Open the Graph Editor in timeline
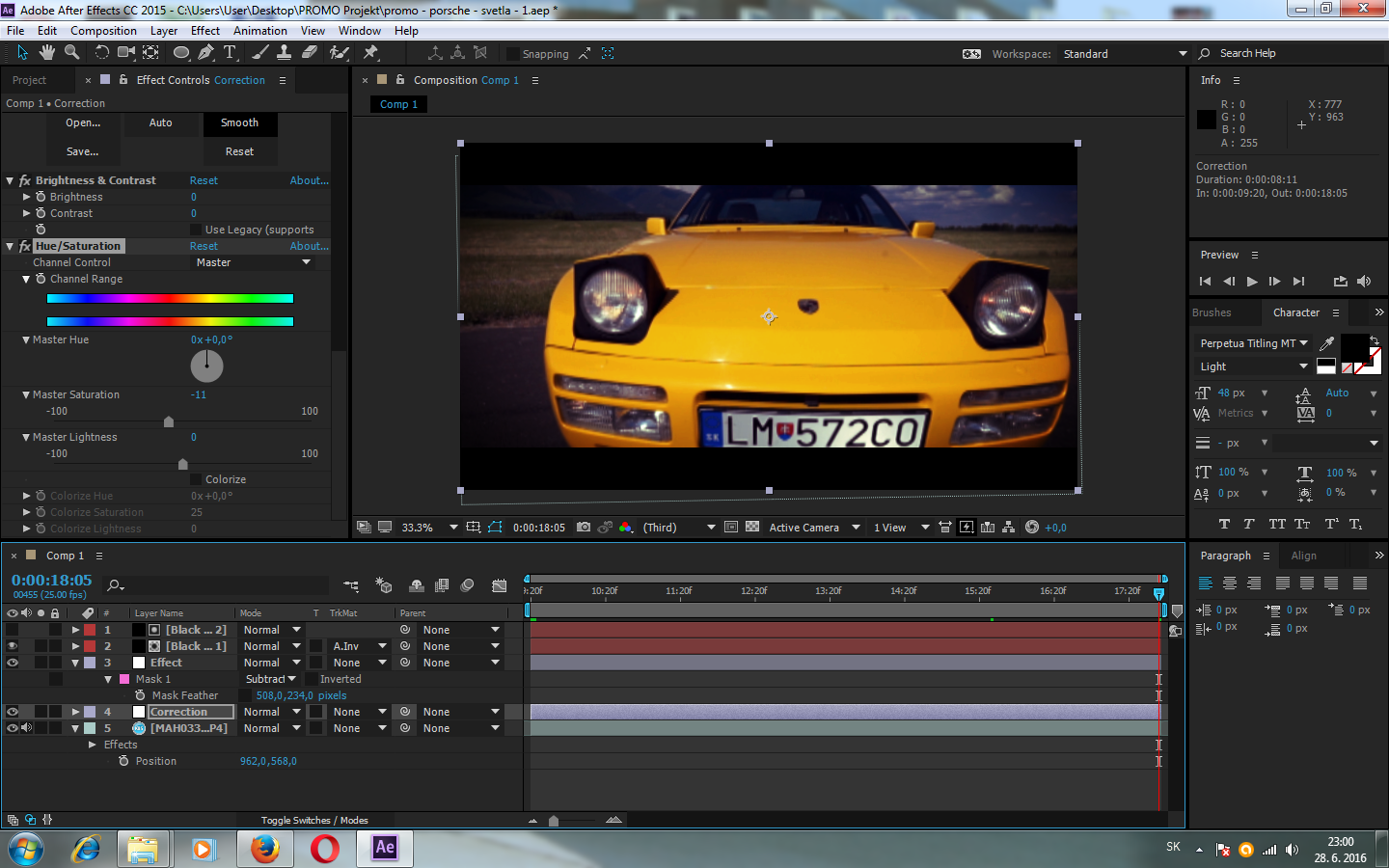 (x=499, y=585)
